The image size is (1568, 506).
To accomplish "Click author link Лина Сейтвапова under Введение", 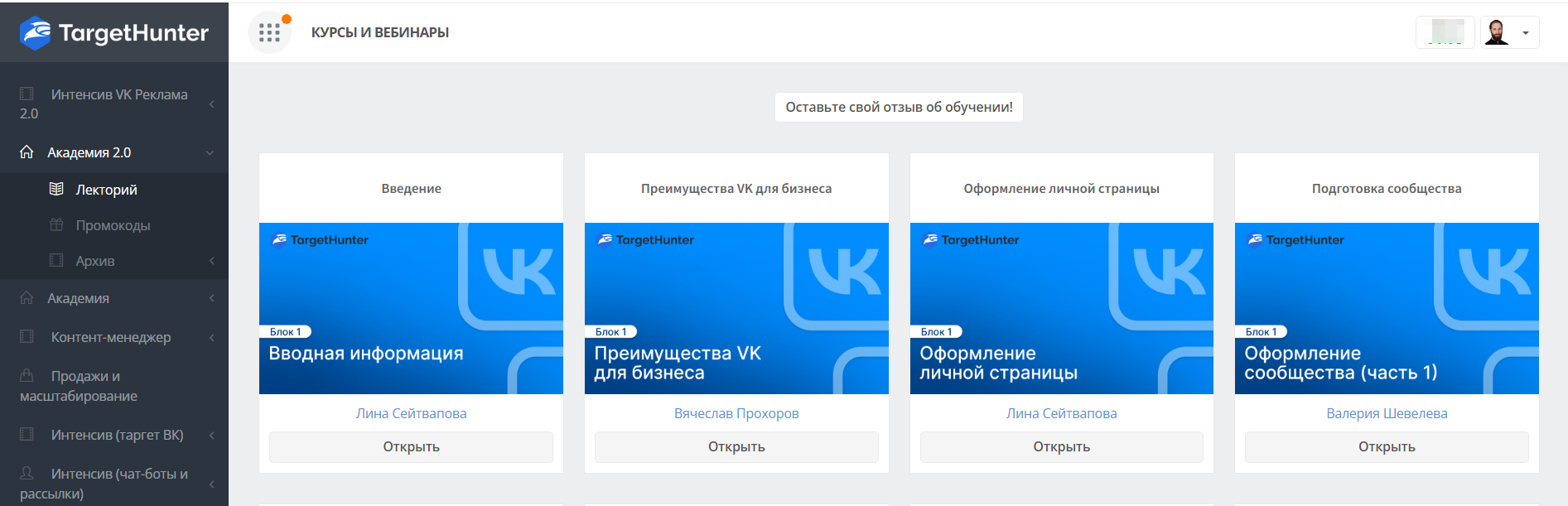I will coord(411,413).
